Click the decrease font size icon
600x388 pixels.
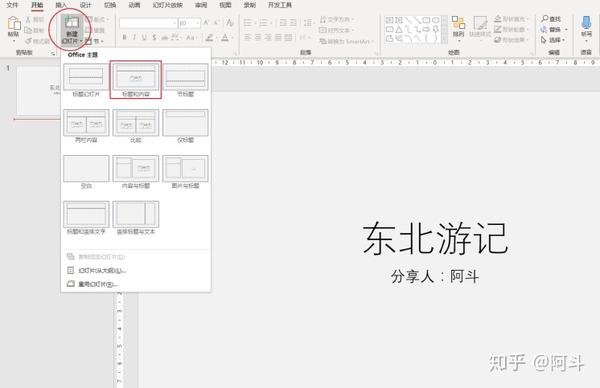216,23
